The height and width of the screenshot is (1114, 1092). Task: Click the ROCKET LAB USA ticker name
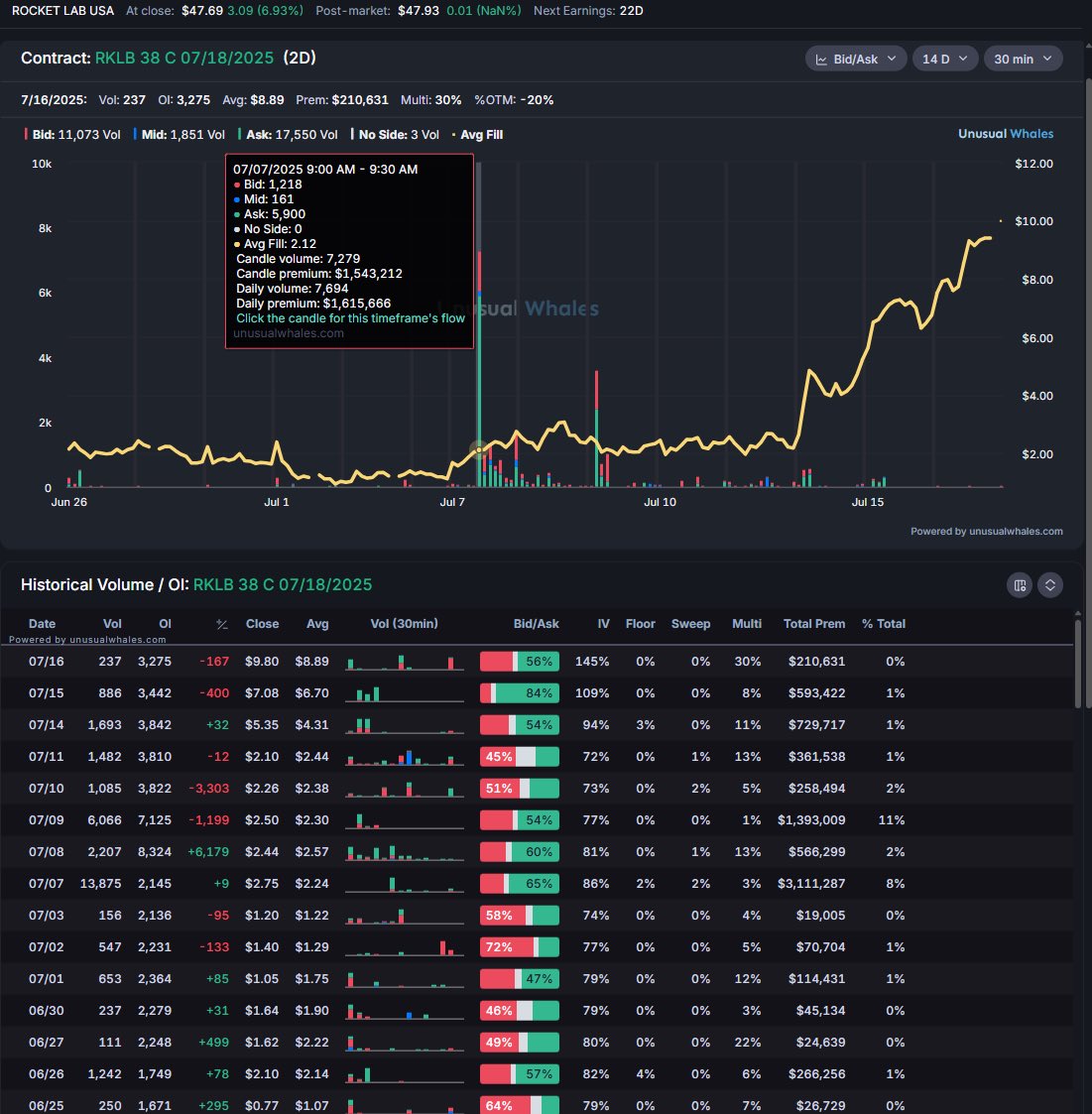click(x=62, y=11)
